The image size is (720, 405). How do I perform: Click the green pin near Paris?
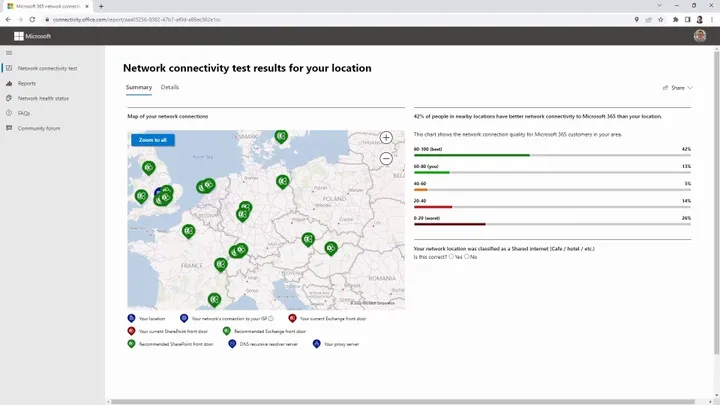pos(189,231)
